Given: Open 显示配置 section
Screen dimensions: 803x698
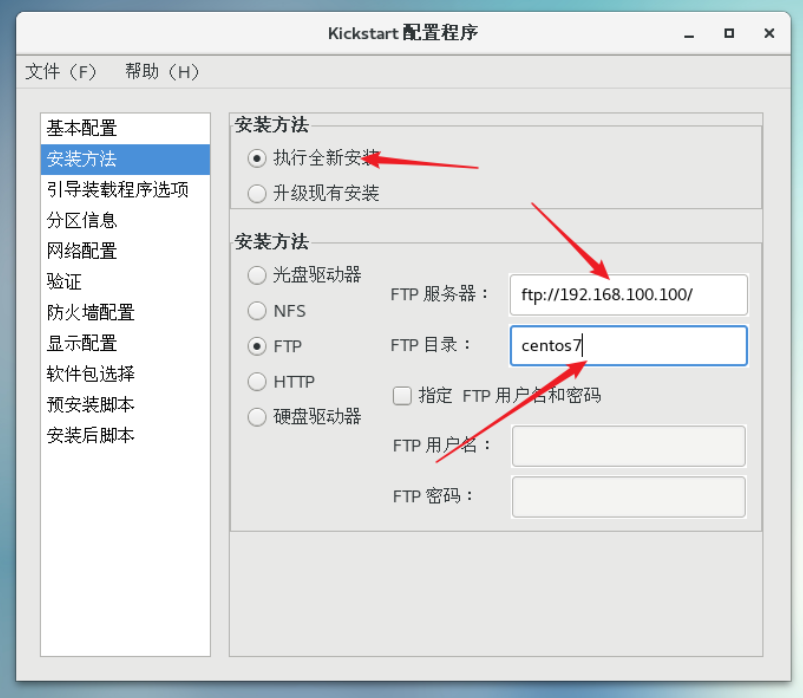Looking at the screenshot, I should 125,344.
